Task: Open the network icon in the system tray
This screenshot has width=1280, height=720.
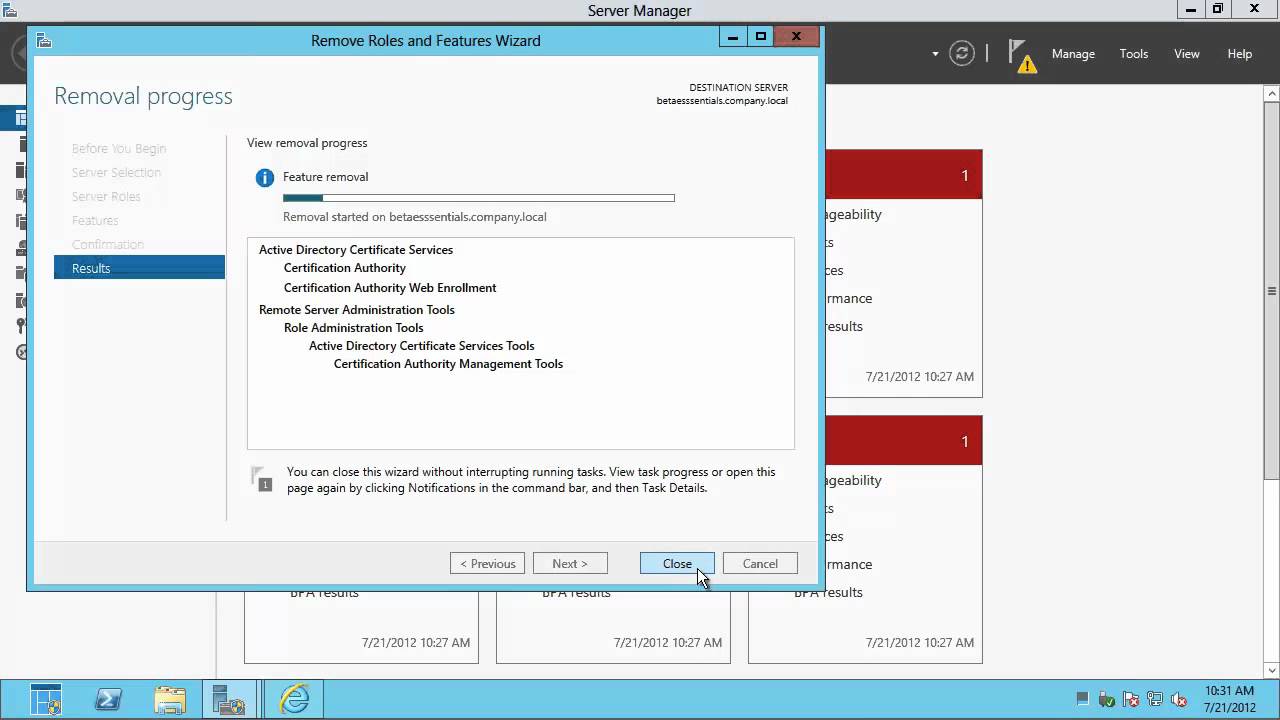Action: [x=1155, y=700]
